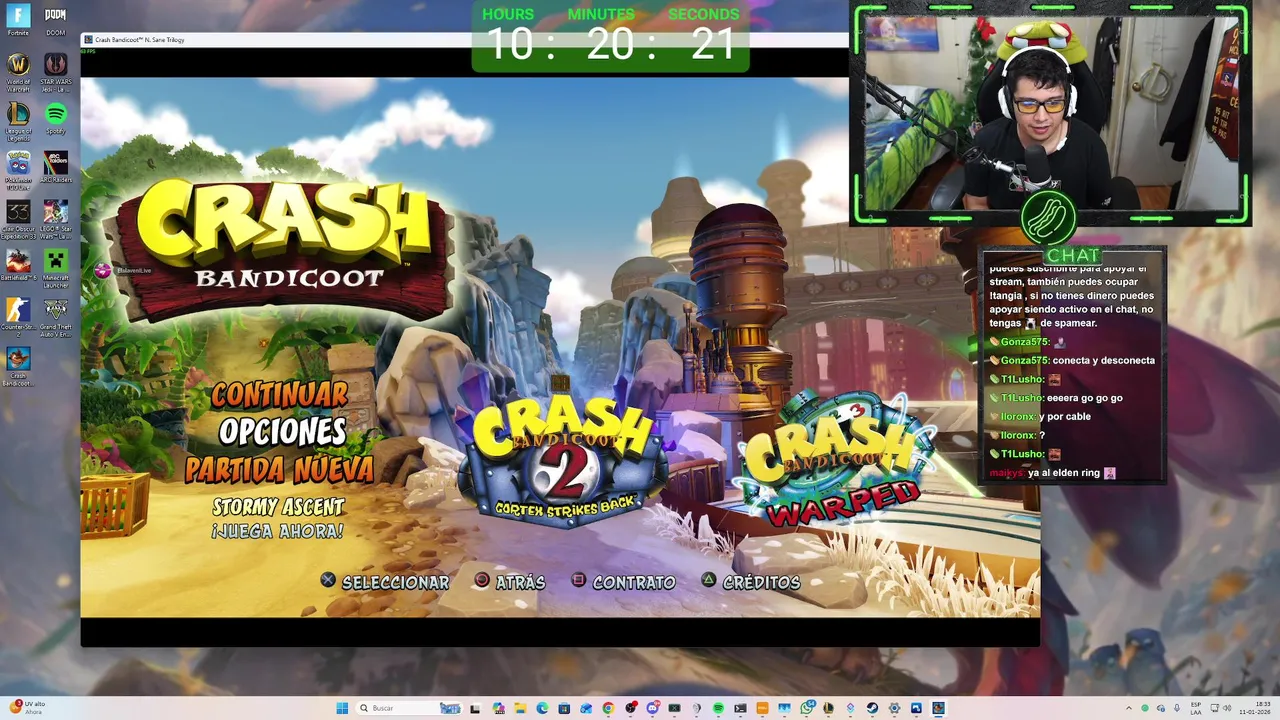Screen dimensions: 1280x720
Task: Click chat message "conecta y desconecta"
Action: point(1103,360)
